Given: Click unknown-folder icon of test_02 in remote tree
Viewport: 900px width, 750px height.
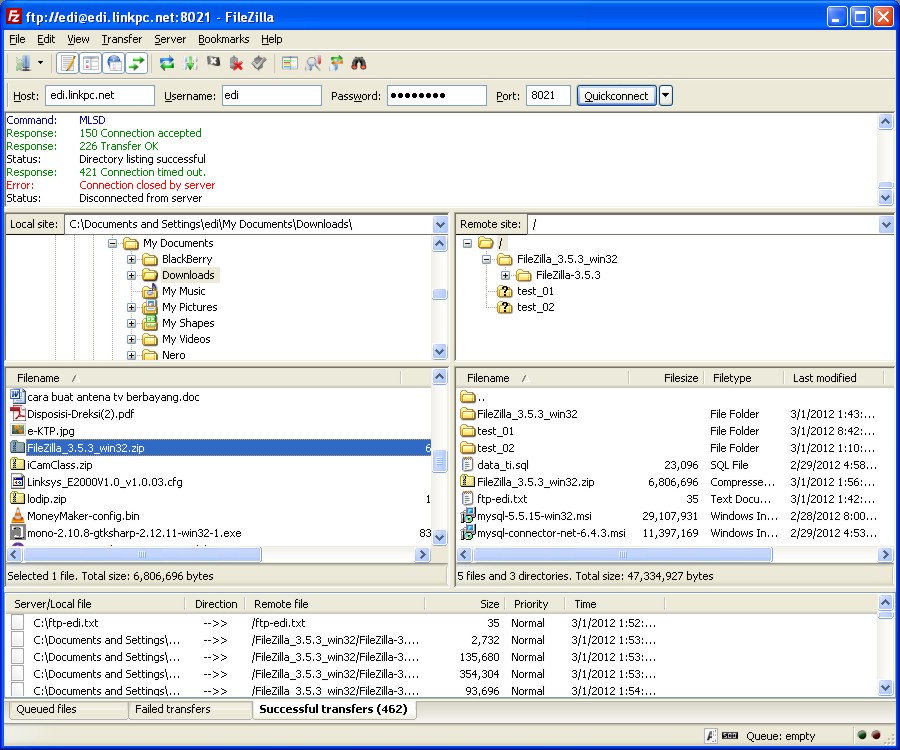Looking at the screenshot, I should [x=504, y=307].
